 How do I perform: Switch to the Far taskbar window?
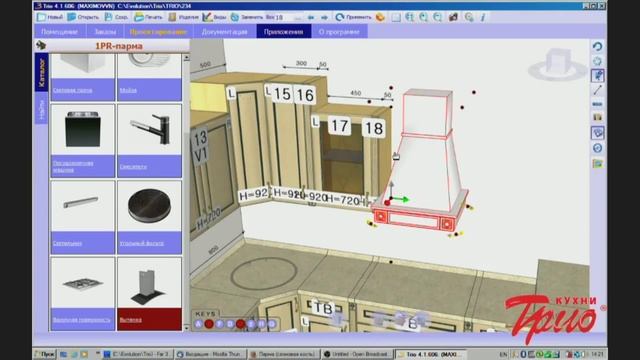coord(138,354)
